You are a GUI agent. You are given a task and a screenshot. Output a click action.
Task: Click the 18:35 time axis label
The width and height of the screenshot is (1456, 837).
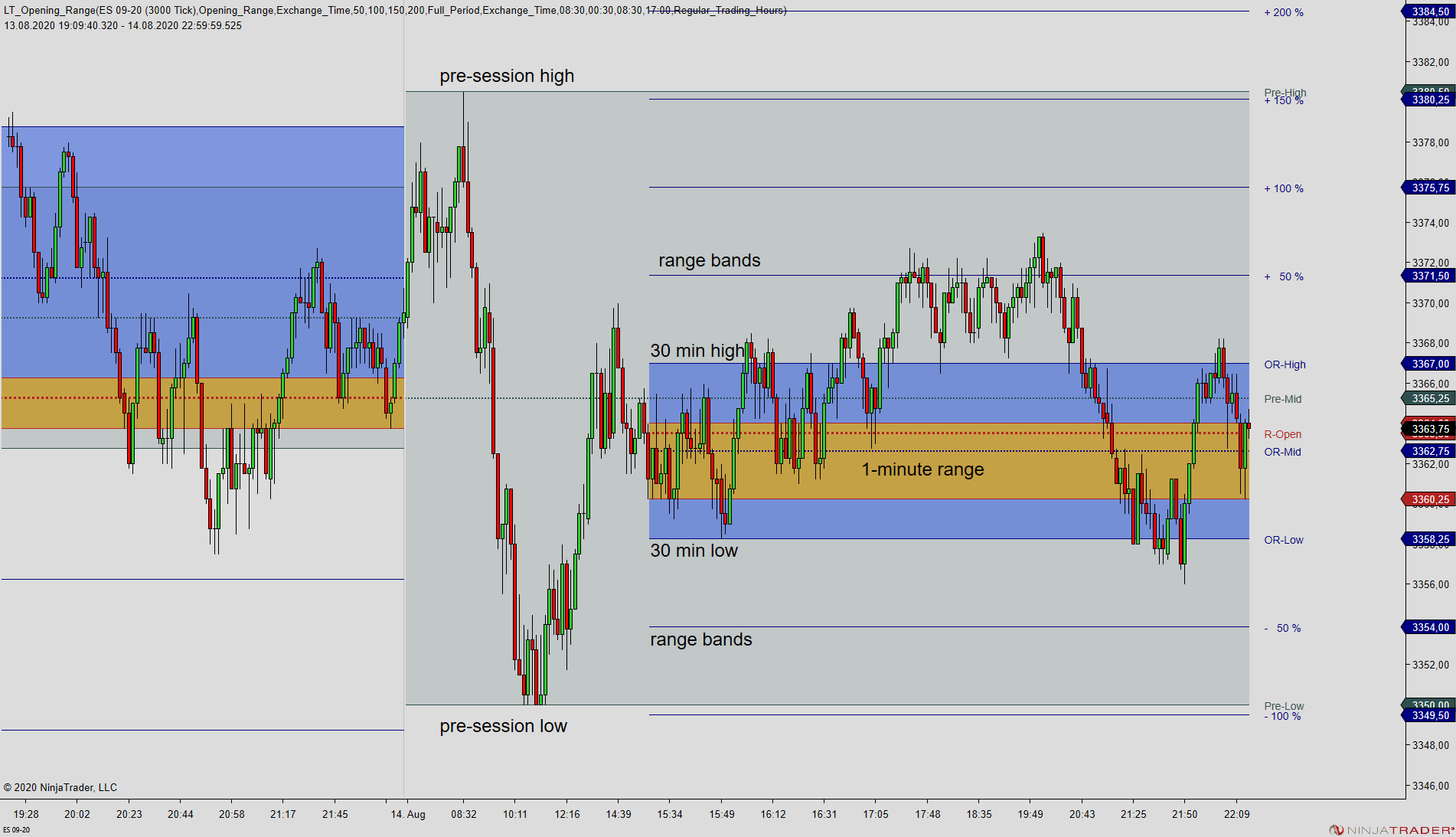[979, 814]
